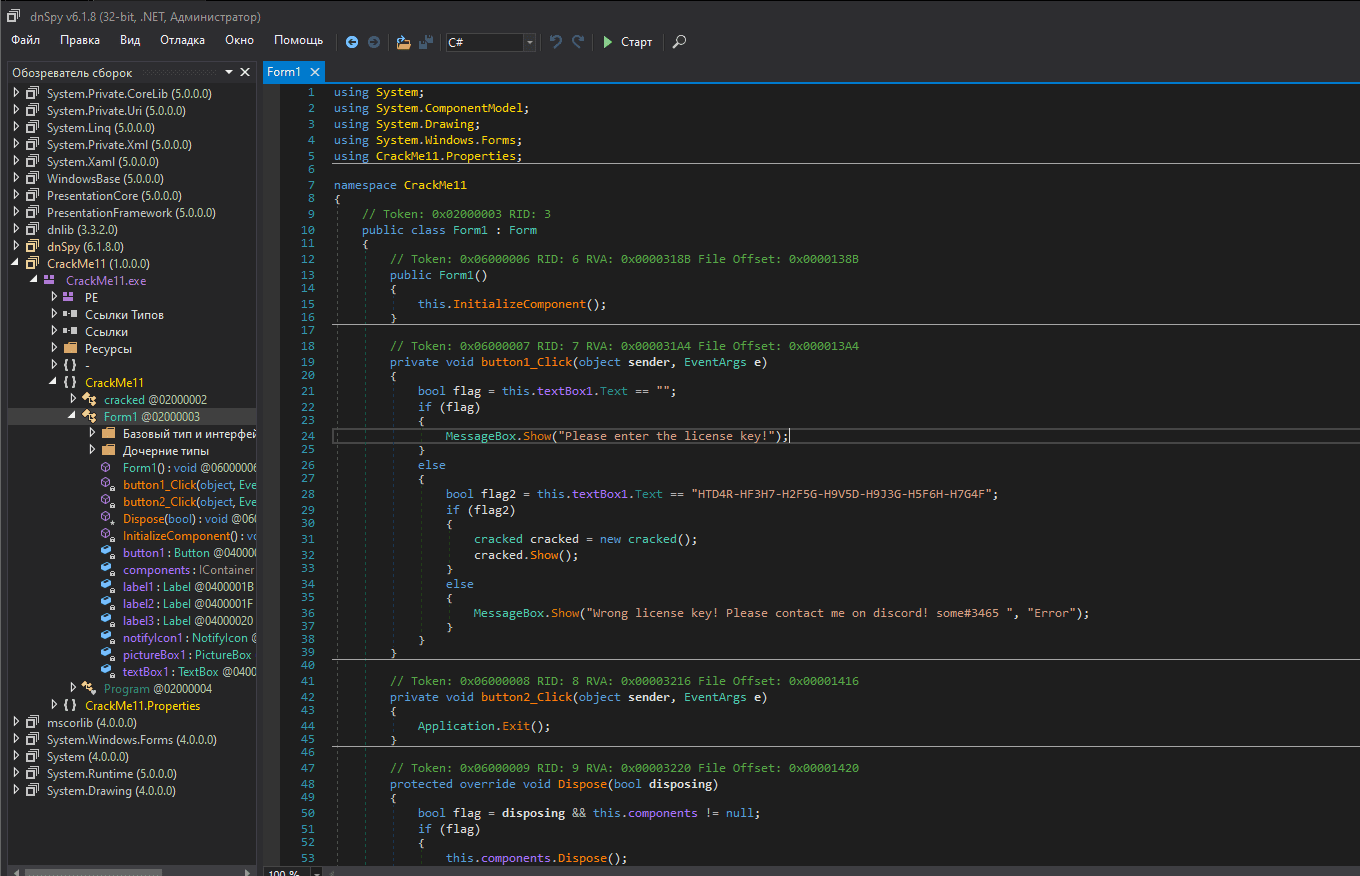The height and width of the screenshot is (876, 1360).
Task: Select button2_Click method in tree
Action: (189, 501)
